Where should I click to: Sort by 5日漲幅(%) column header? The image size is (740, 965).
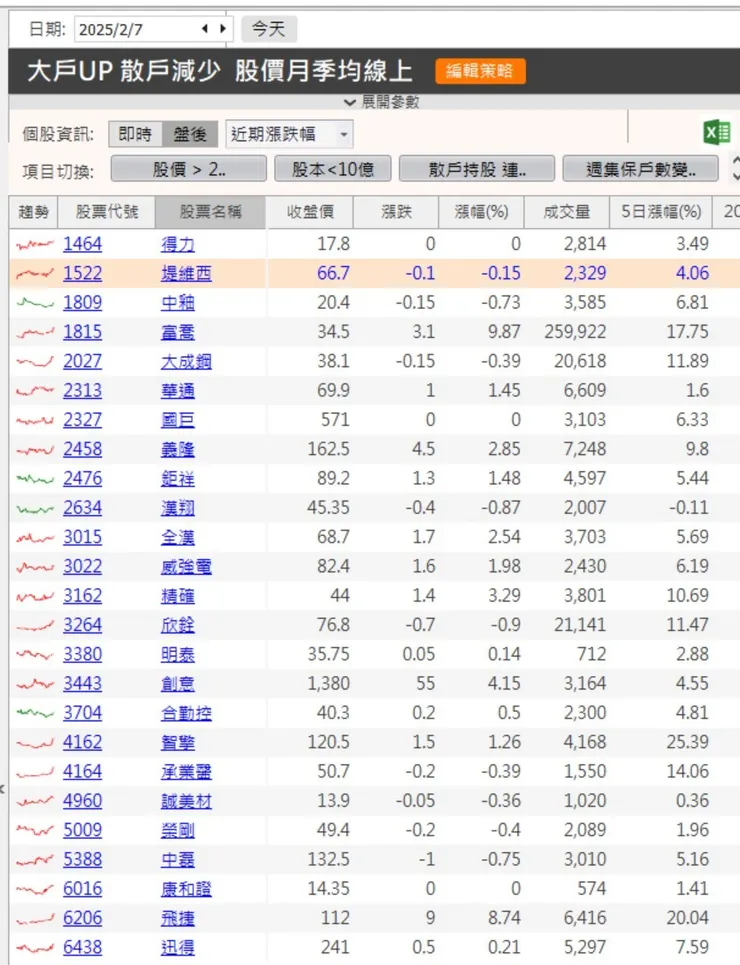click(x=661, y=212)
